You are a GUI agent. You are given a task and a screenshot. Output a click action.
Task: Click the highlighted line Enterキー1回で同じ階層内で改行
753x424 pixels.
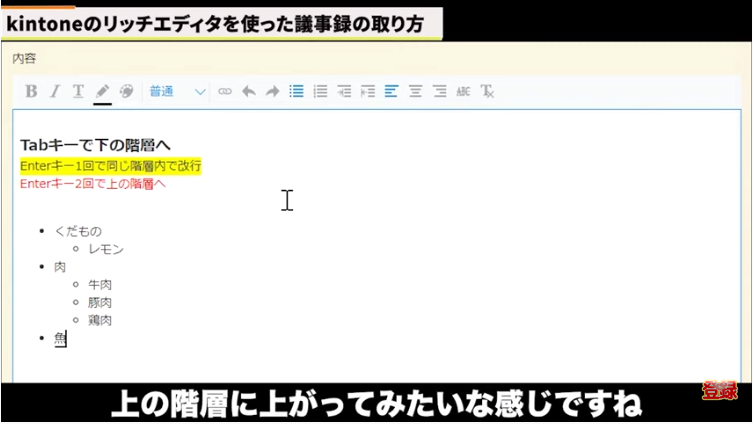click(x=110, y=166)
